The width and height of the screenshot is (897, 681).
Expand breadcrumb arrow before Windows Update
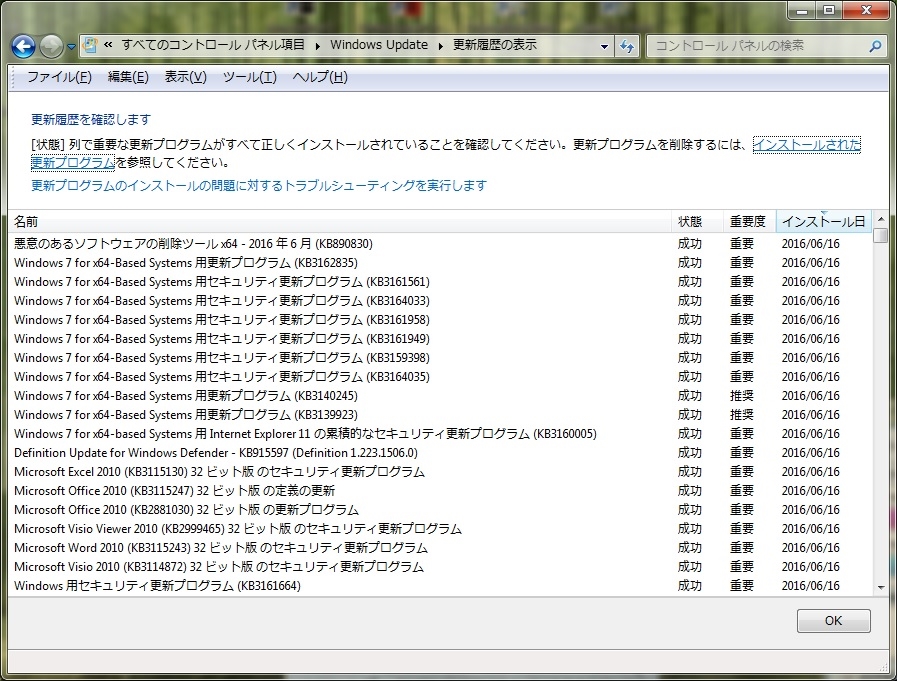pyautogui.click(x=317, y=46)
